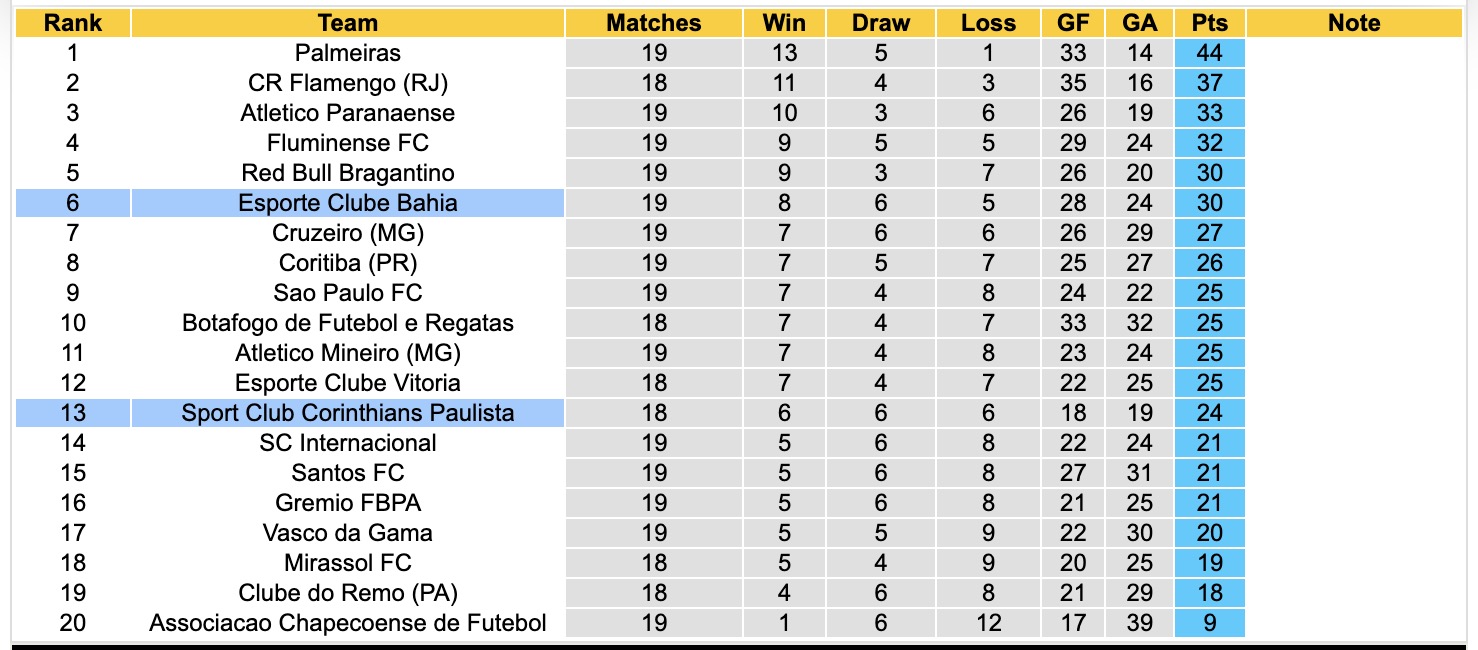
Task: Open CR Flamengo (RJ) team entry
Action: pos(348,83)
